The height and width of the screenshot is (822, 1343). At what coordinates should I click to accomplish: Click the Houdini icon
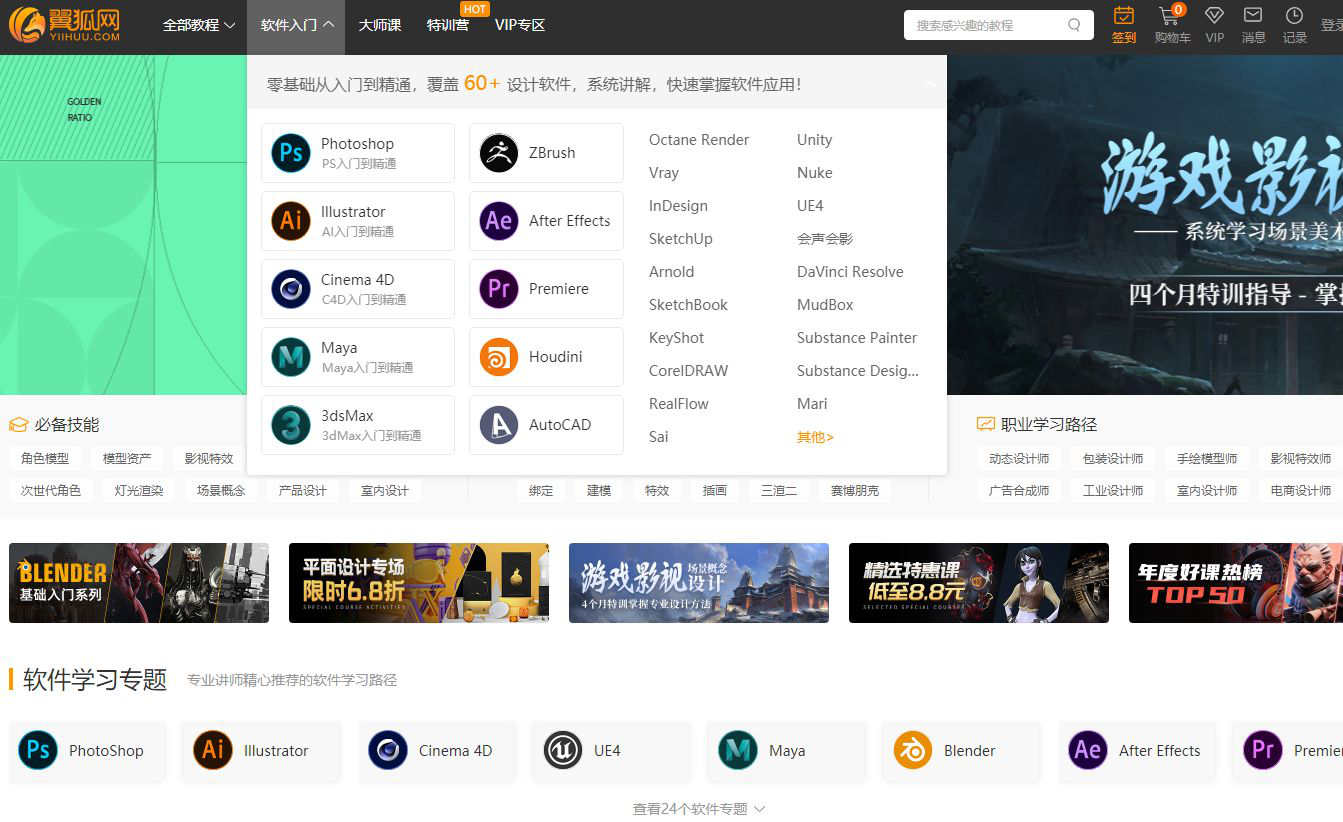(x=499, y=357)
